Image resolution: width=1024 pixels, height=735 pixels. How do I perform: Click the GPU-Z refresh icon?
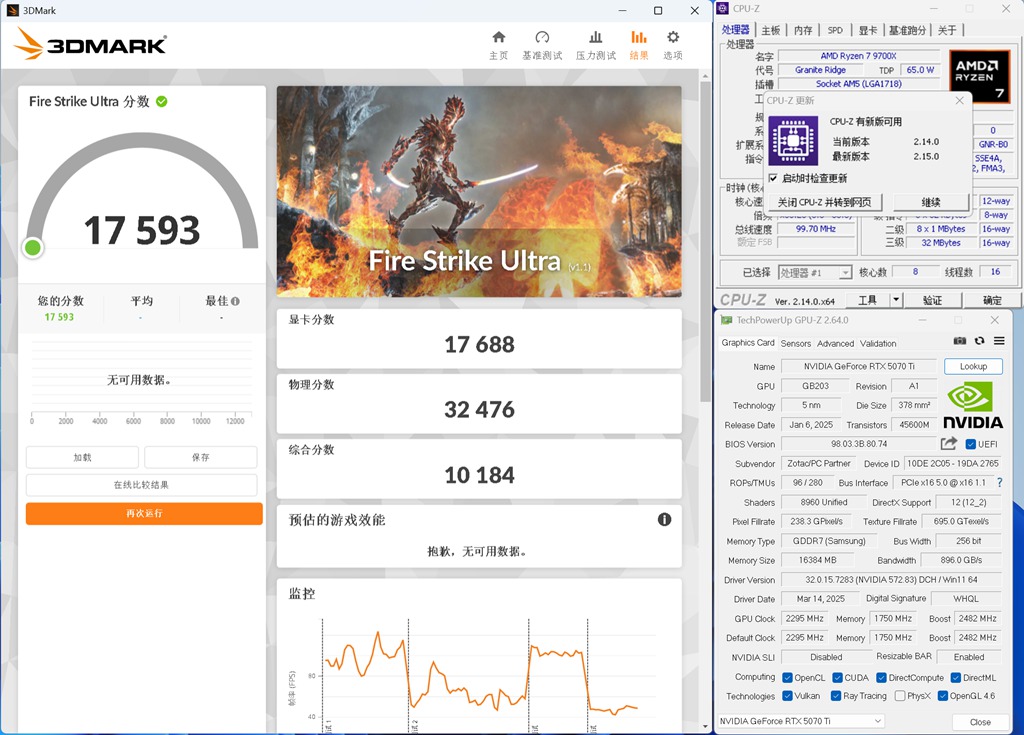tap(979, 340)
